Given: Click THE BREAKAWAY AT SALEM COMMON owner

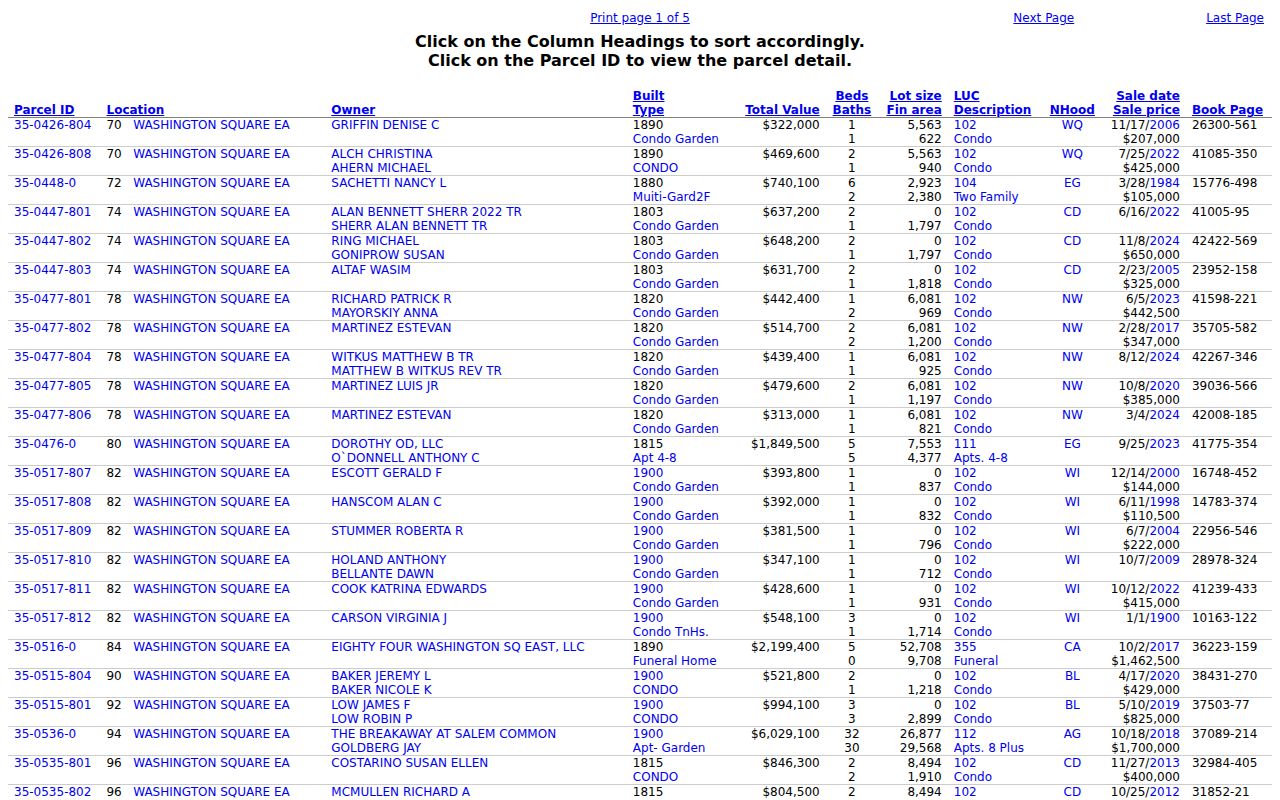Looking at the screenshot, I should [x=443, y=734].
